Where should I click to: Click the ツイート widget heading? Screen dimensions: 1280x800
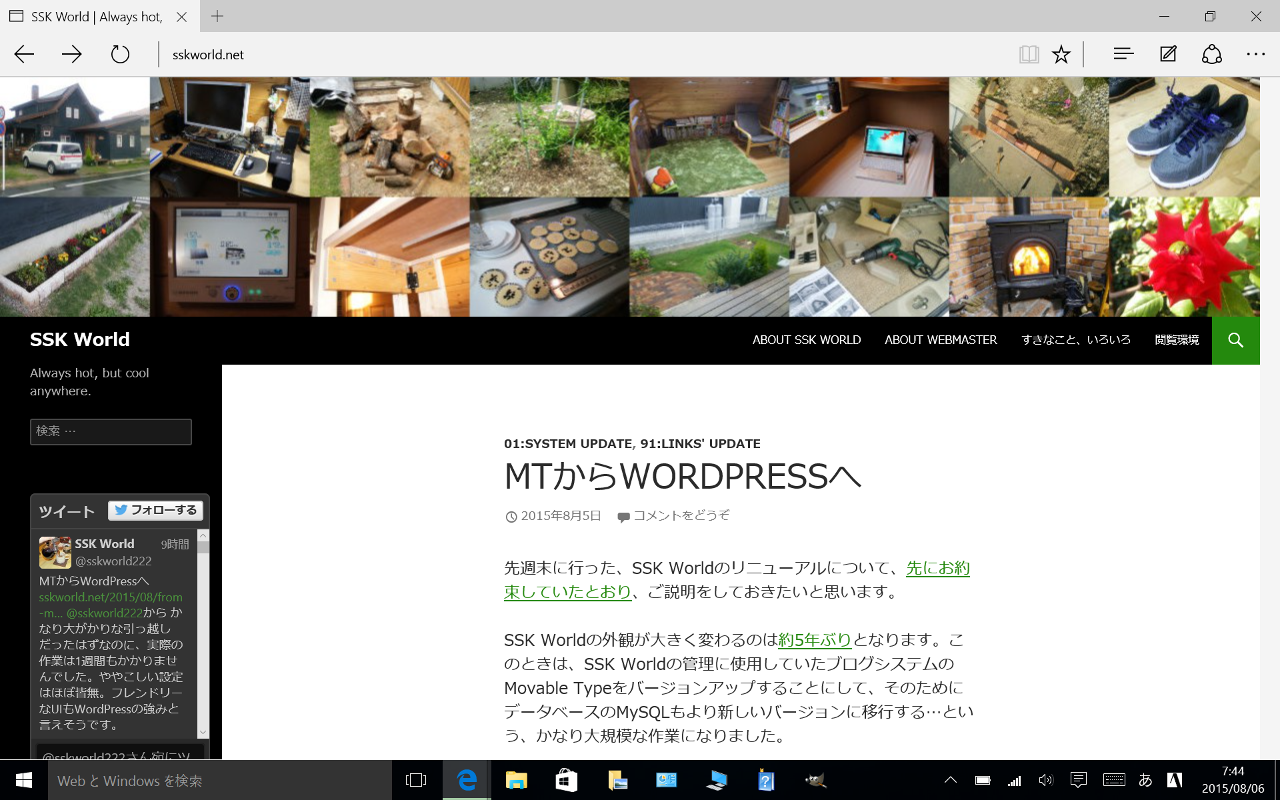tap(67, 511)
